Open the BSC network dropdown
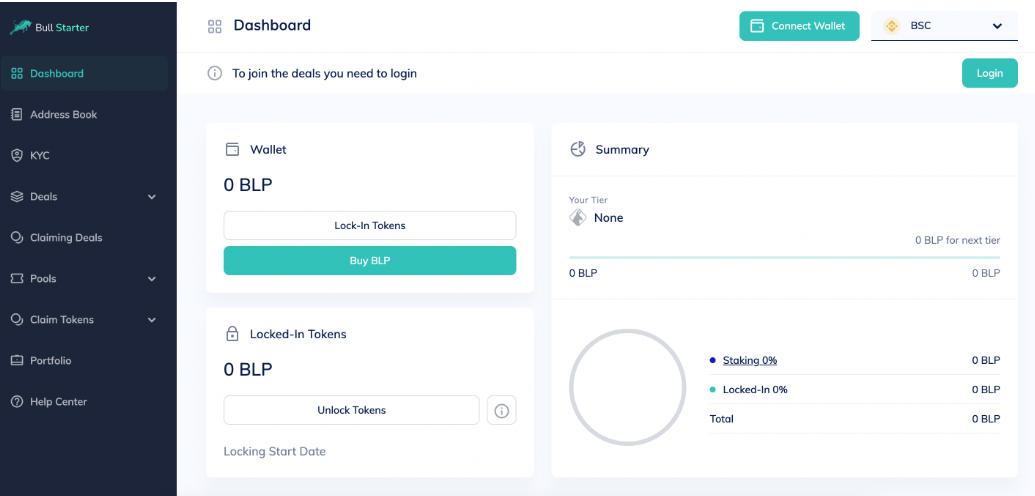Viewport: 1035px width, 496px height. point(944,26)
